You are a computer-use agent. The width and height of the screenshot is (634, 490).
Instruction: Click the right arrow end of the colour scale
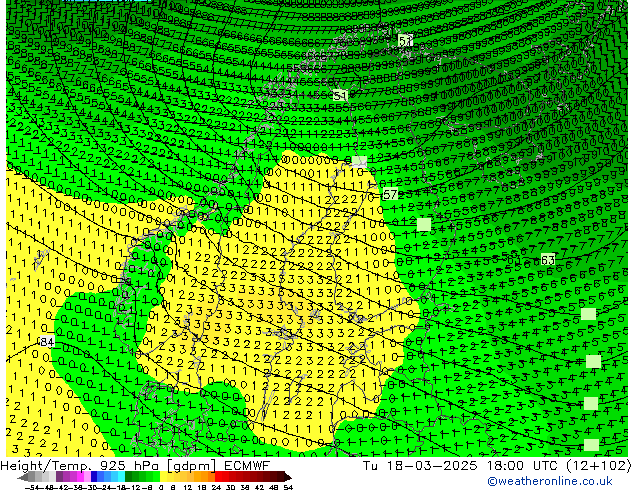tap(288, 477)
